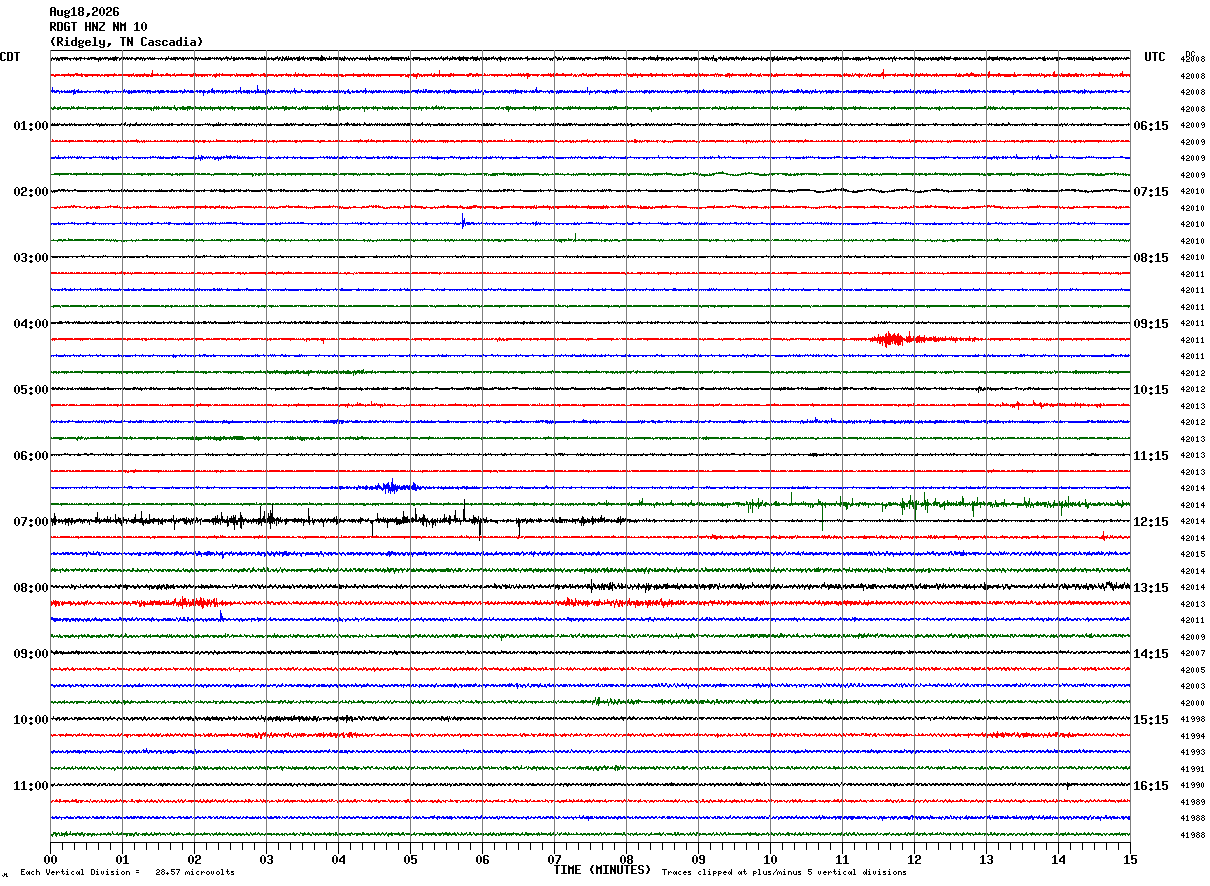Viewport: 1210px width, 886px height.
Task: Click the 11:00 CDT time marker
Action: [31, 786]
